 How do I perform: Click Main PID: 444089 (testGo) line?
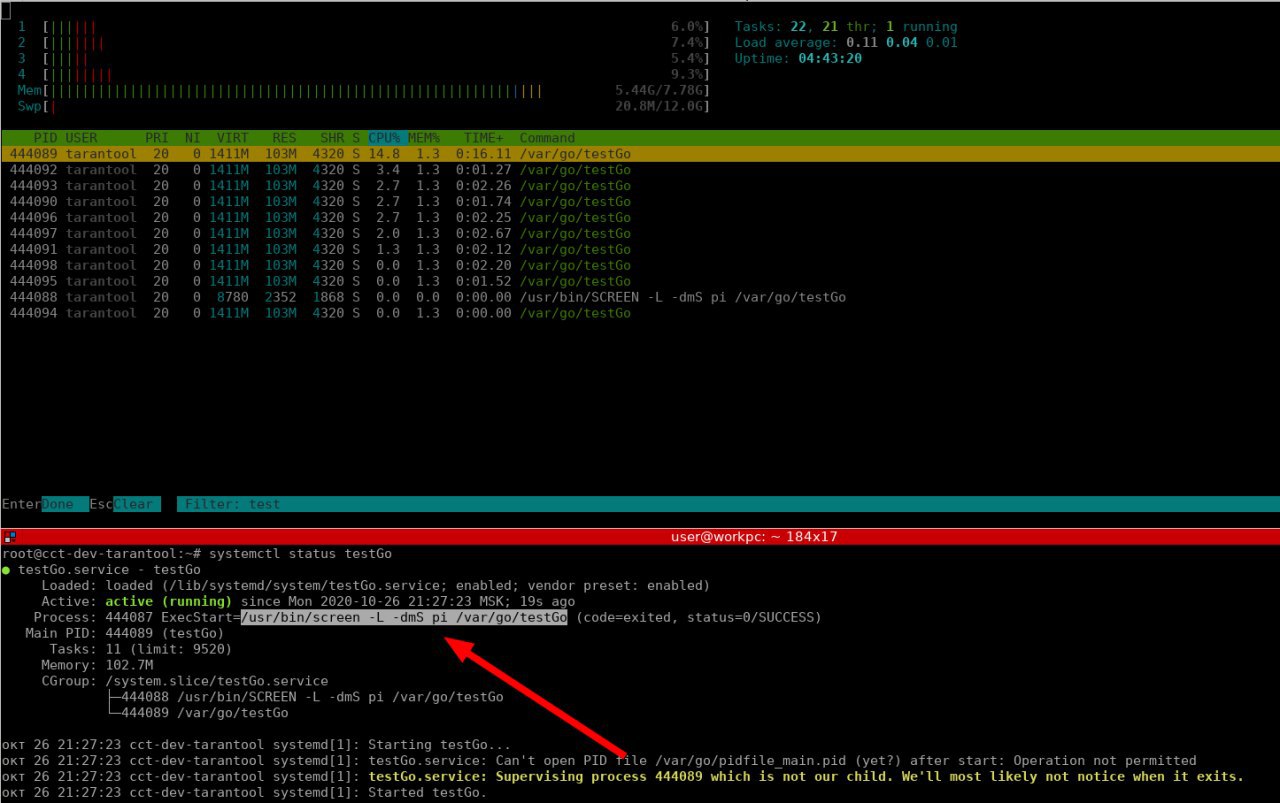pyautogui.click(x=123, y=633)
